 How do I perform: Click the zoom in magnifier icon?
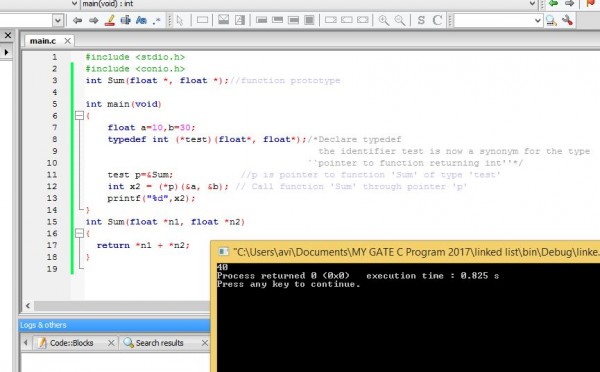click(x=383, y=20)
